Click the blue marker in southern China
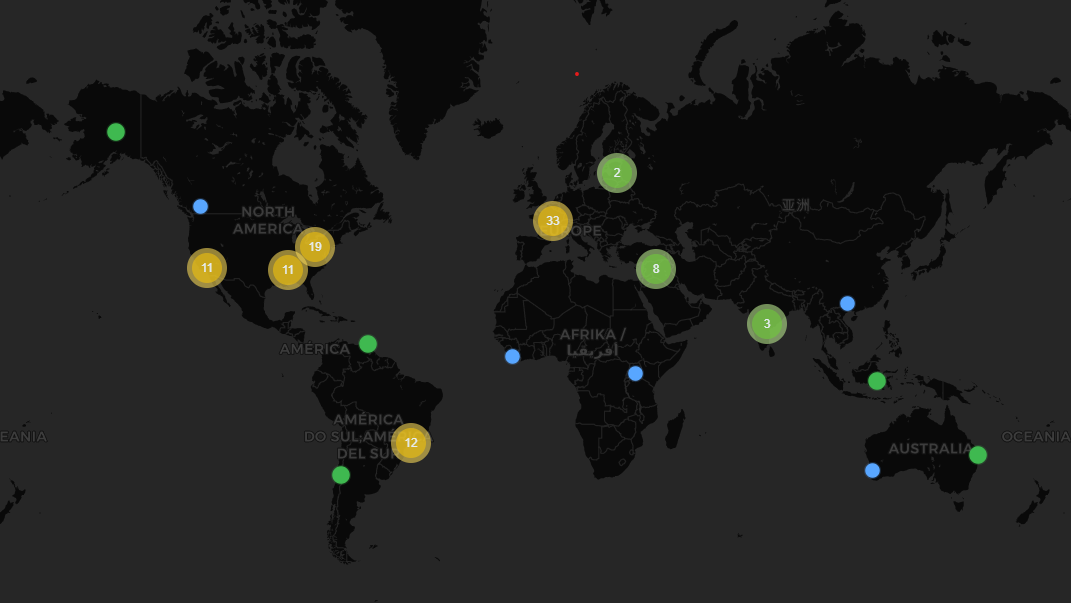The image size is (1071, 603). click(847, 301)
